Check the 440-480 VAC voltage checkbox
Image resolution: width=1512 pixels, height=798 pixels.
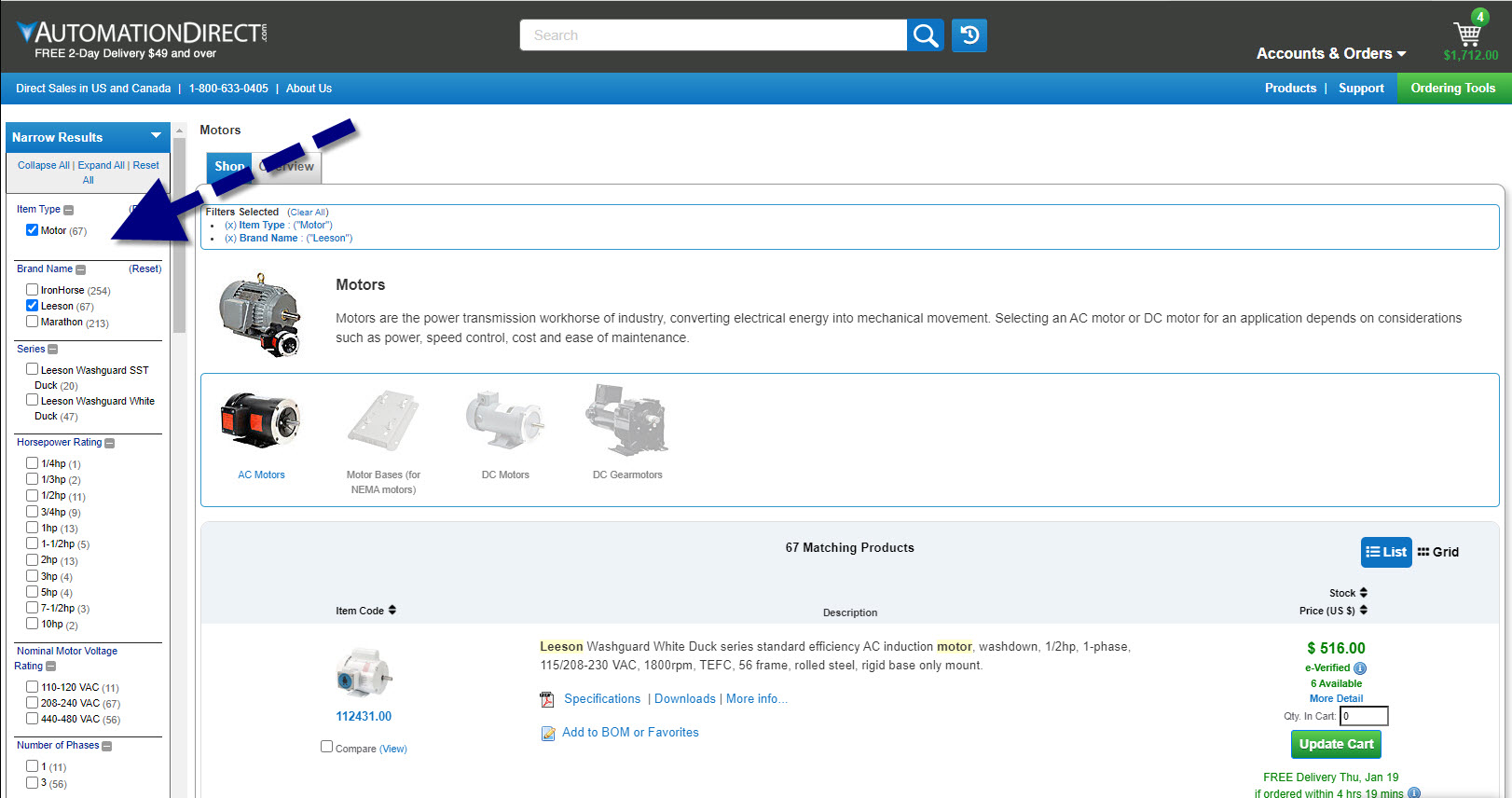[33, 719]
